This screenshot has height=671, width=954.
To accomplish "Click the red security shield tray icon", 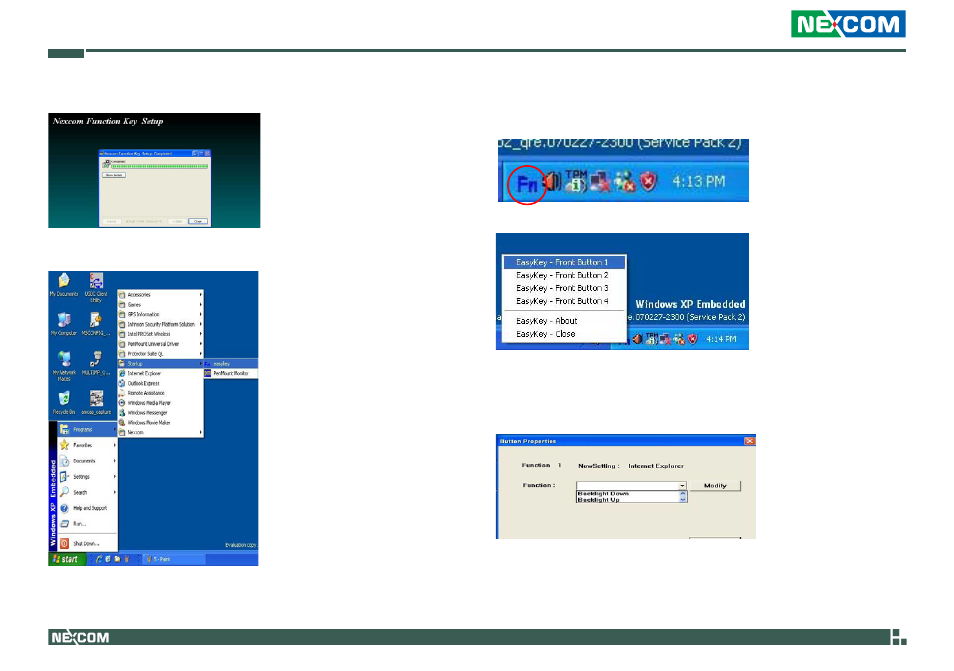I will pos(648,184).
